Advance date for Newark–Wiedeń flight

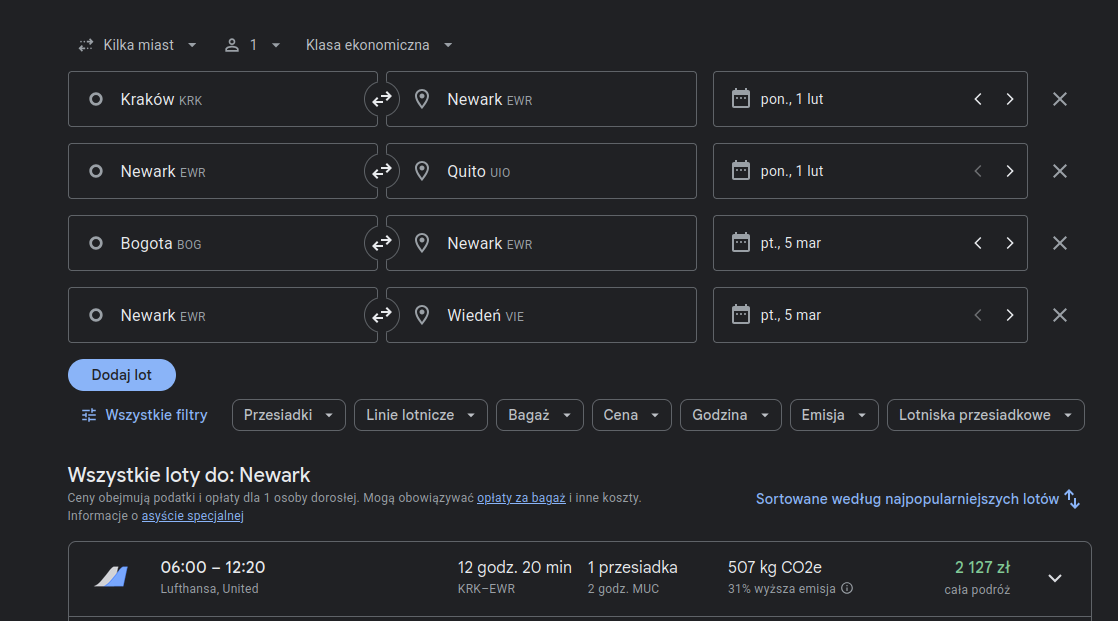point(1010,315)
